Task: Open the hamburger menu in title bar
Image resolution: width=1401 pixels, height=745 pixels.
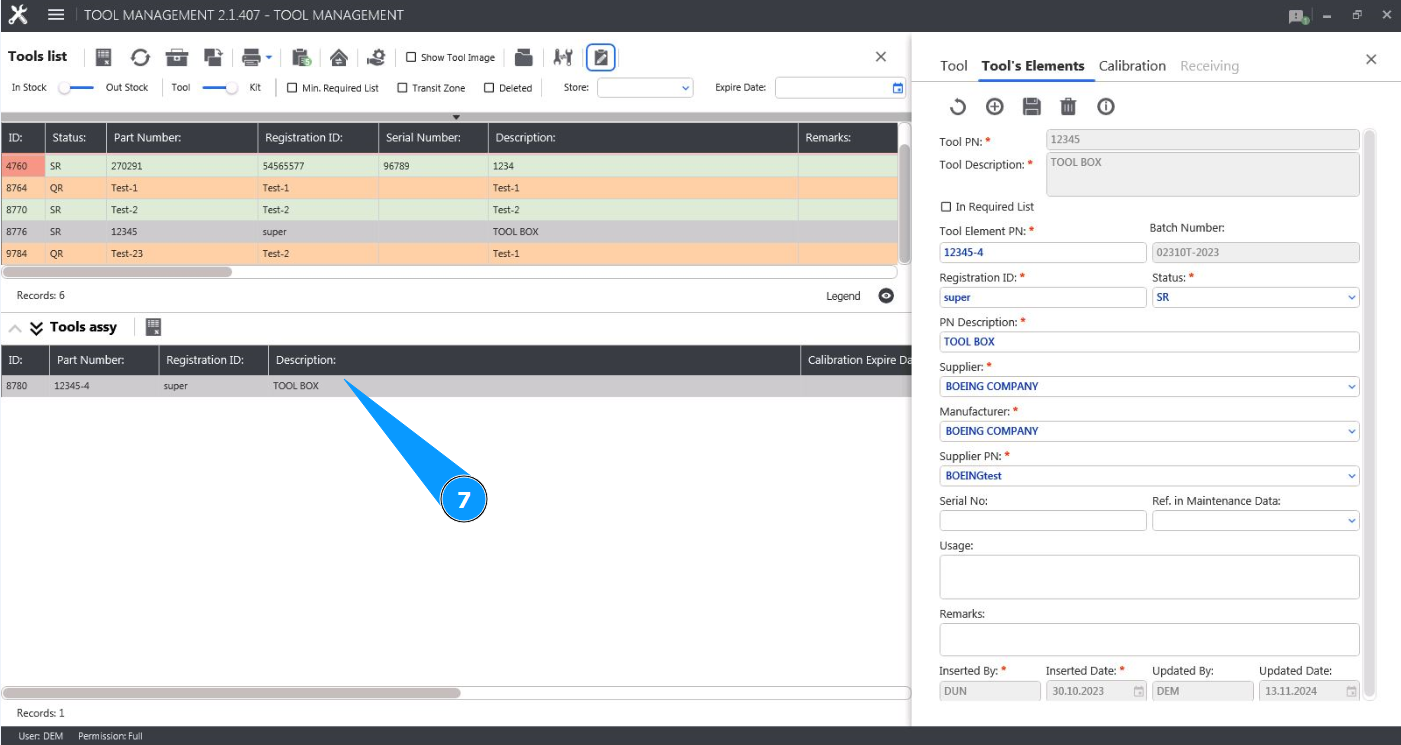Action: [x=56, y=15]
